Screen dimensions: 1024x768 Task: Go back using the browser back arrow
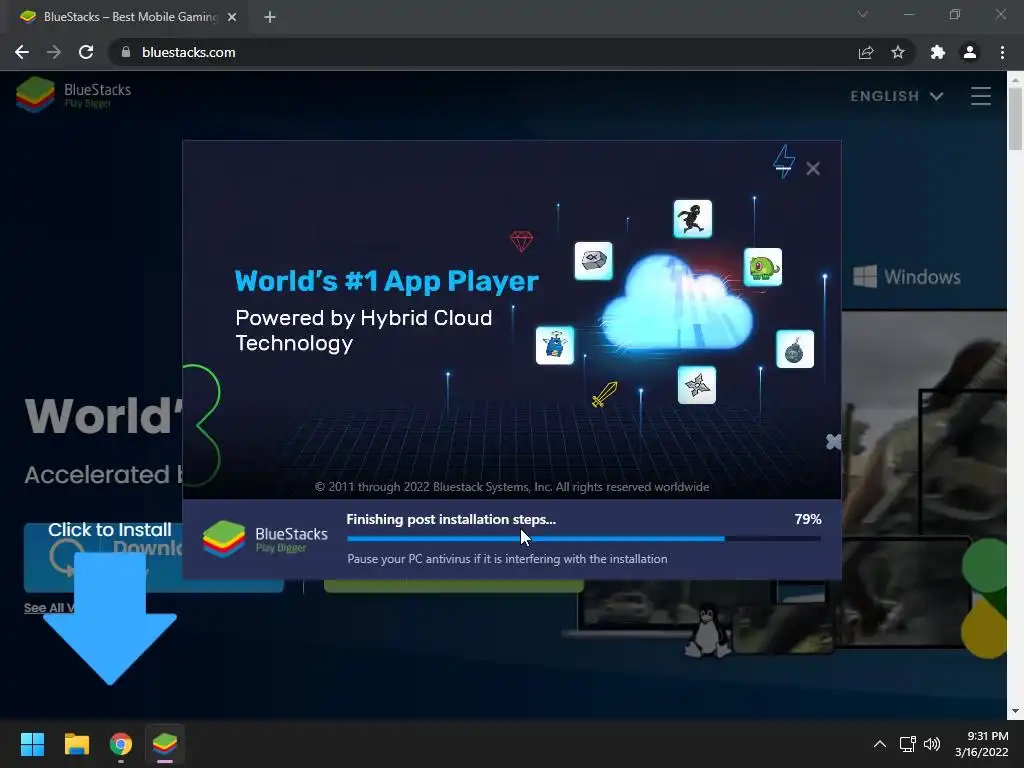(x=22, y=52)
